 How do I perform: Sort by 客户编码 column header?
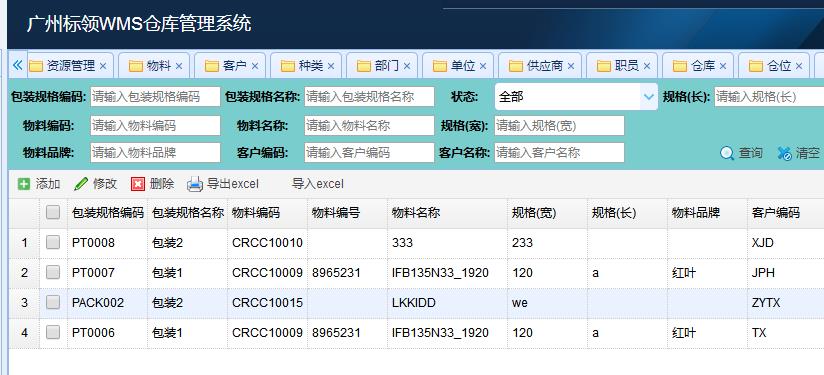tap(786, 213)
